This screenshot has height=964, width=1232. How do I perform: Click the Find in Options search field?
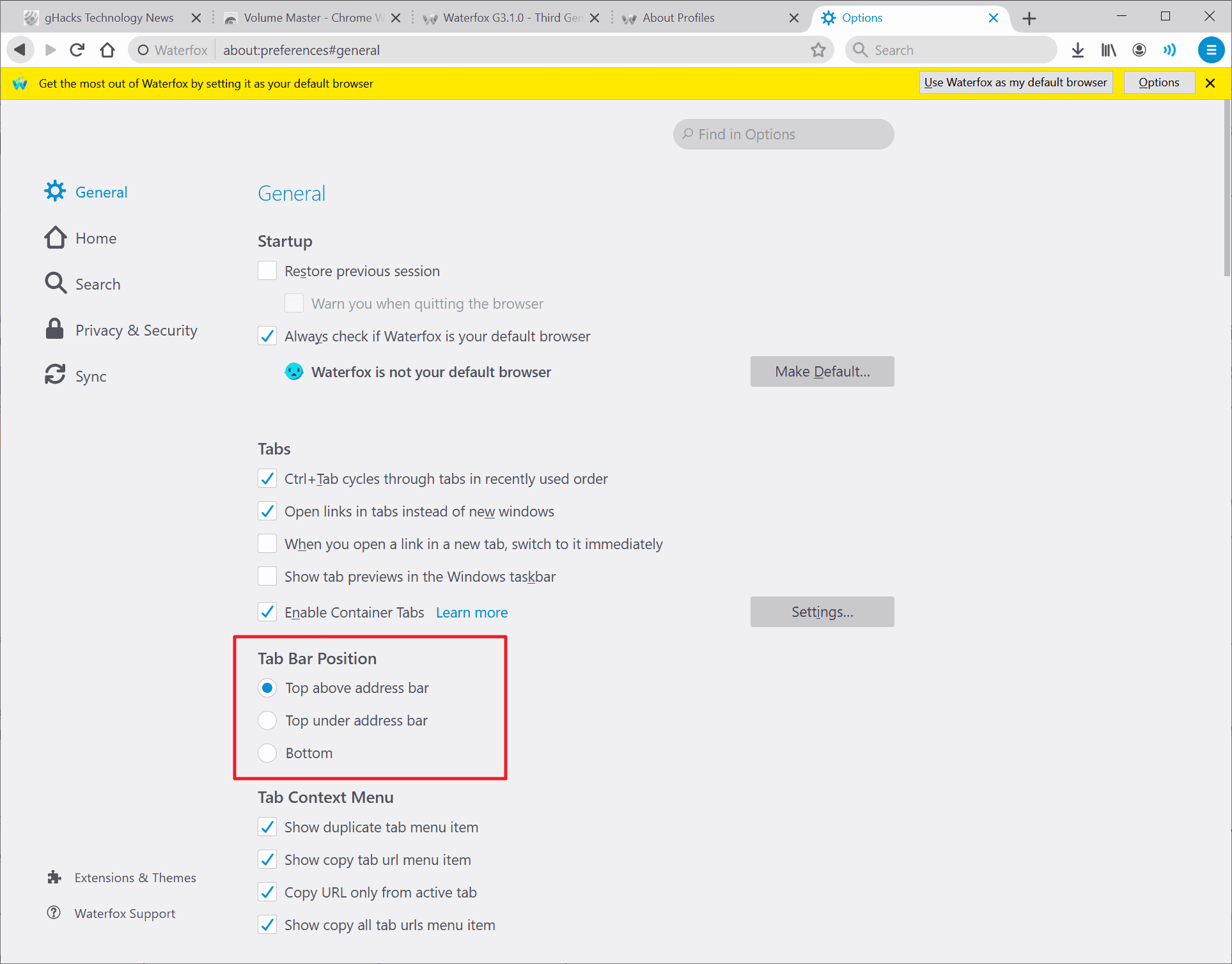pos(783,134)
